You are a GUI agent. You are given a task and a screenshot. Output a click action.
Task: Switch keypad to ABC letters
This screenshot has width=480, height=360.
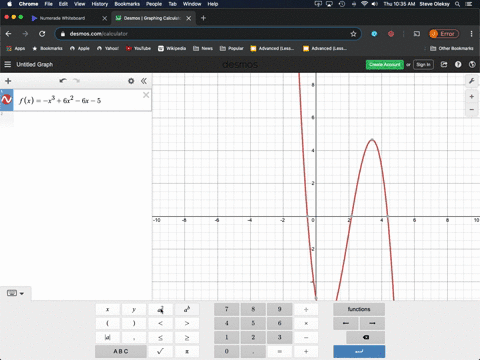click(x=121, y=351)
